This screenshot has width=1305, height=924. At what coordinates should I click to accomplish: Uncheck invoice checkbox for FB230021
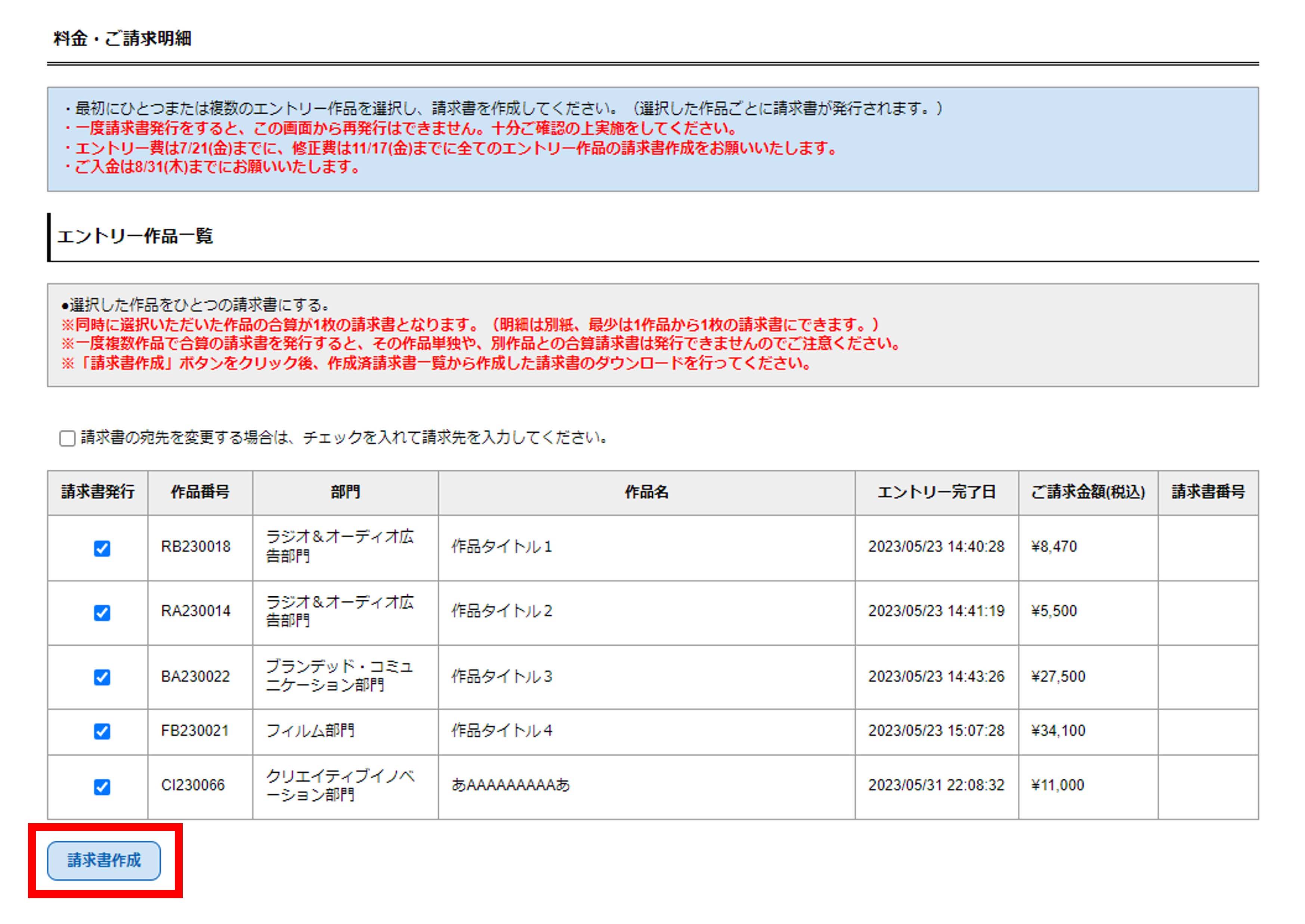(102, 731)
